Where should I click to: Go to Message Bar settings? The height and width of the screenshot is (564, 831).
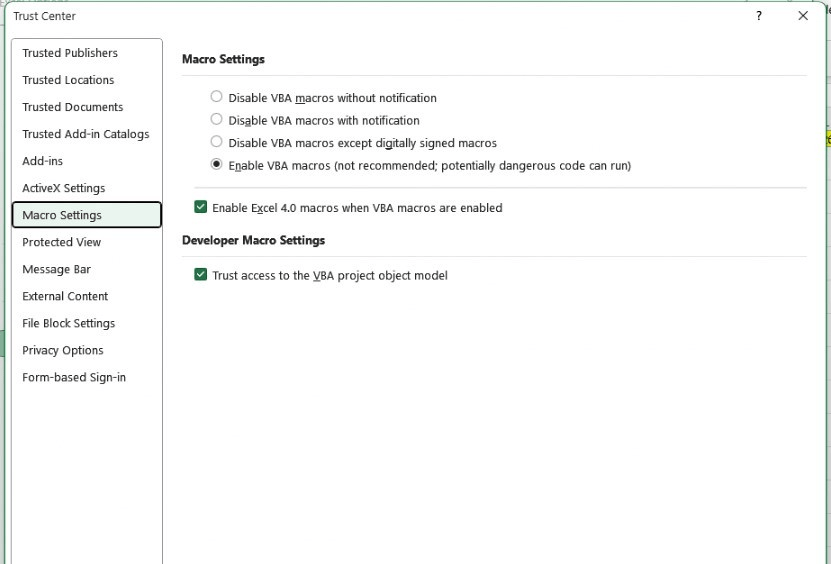point(87,269)
